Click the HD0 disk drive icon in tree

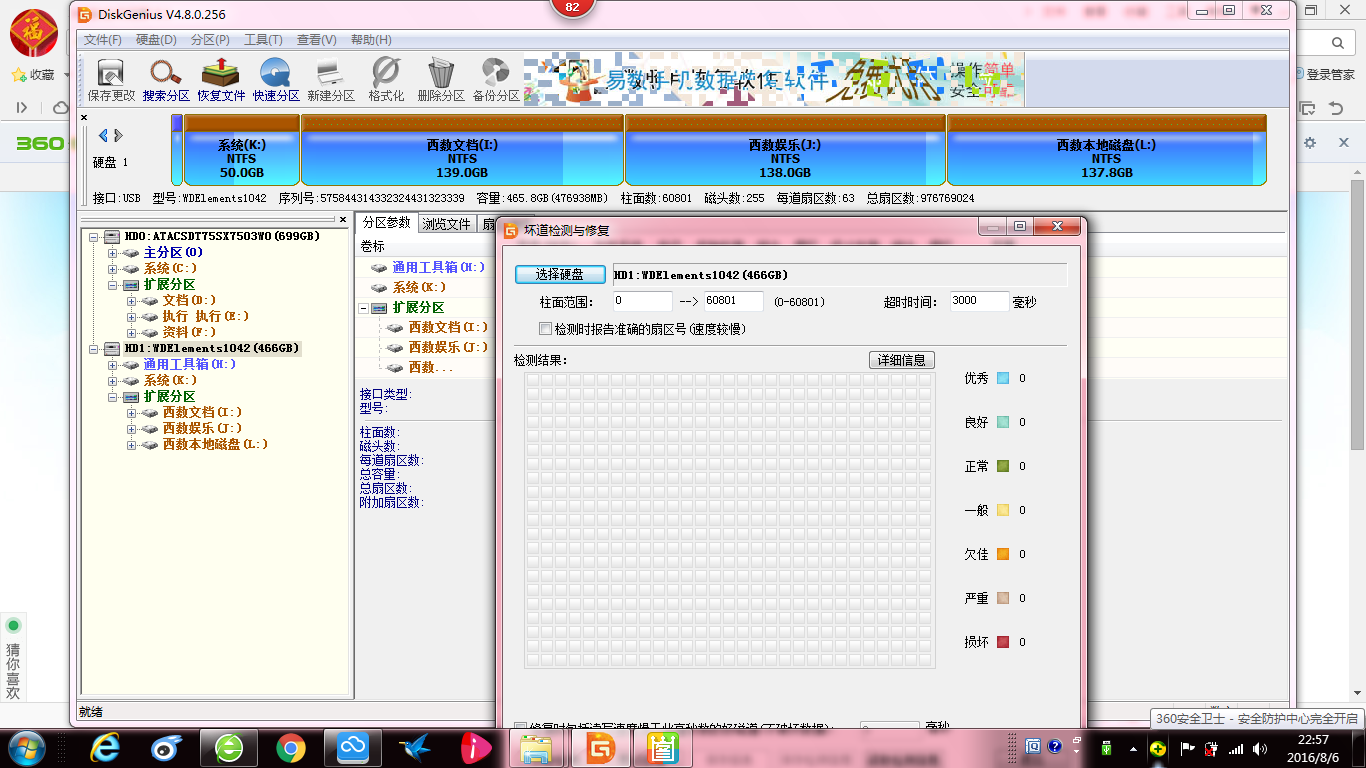tap(112, 237)
